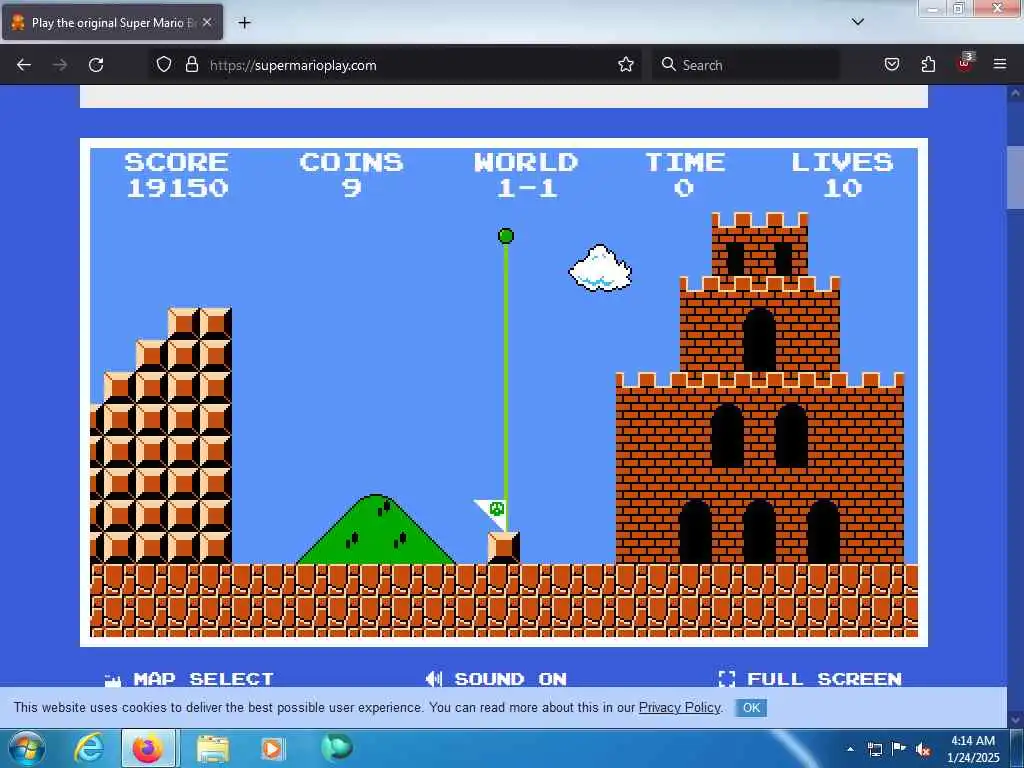Open the Pocket save icon

click(892, 65)
